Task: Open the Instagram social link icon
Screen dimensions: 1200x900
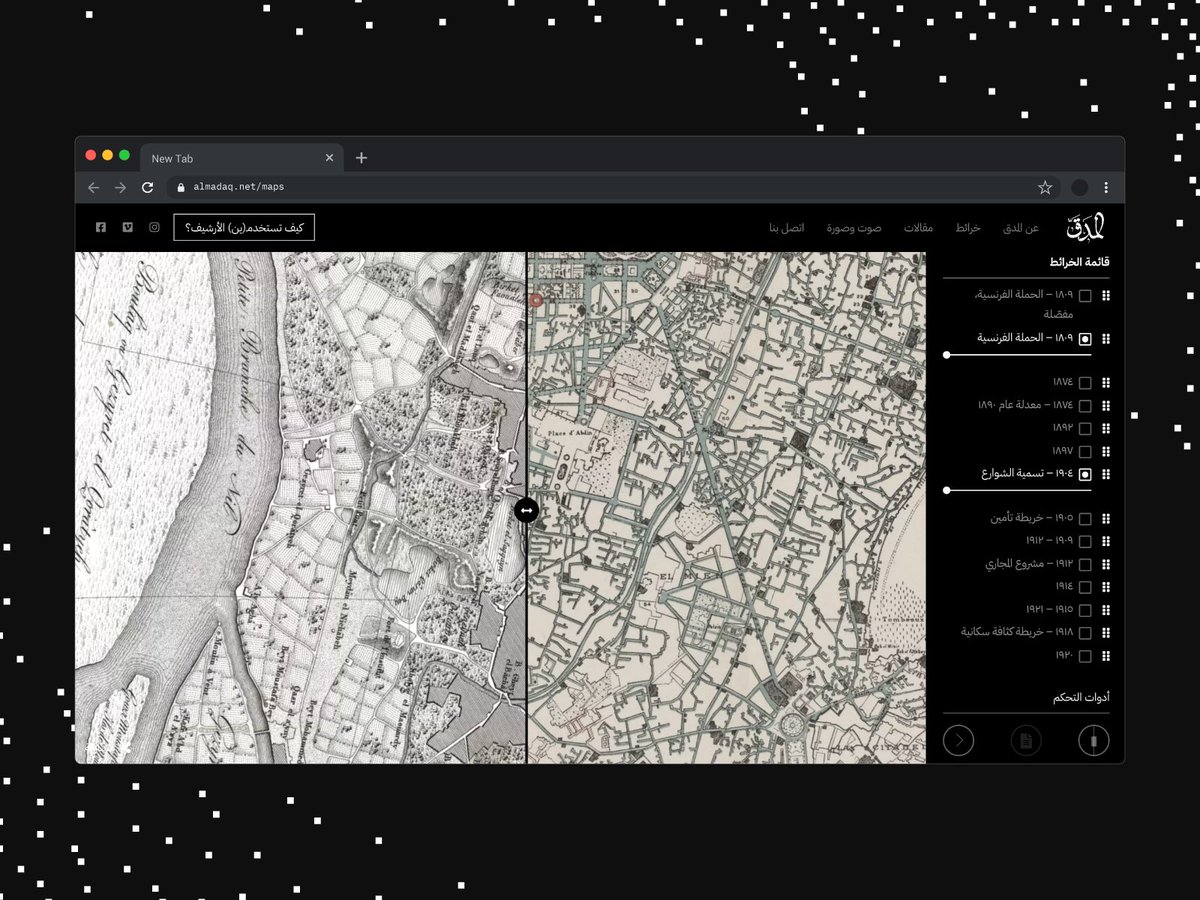Action: click(155, 228)
